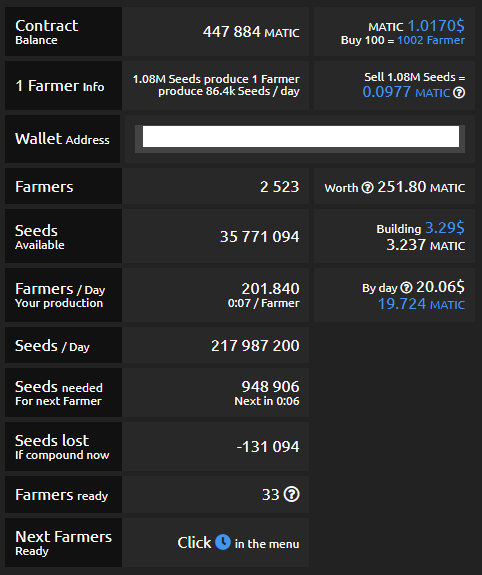482x575 pixels.
Task: Click the Seeds Available value 35 771 094
Action: click(260, 237)
